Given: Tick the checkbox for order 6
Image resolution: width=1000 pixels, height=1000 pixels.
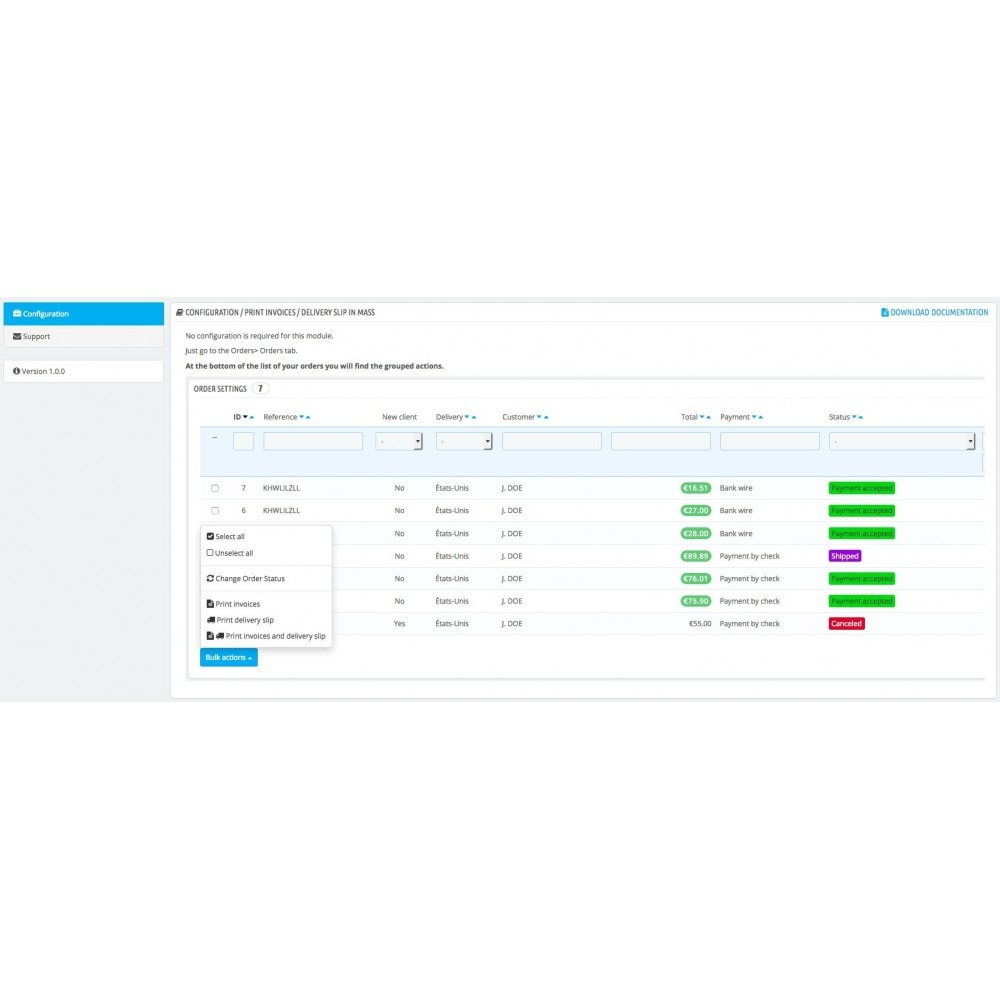Looking at the screenshot, I should 215,511.
